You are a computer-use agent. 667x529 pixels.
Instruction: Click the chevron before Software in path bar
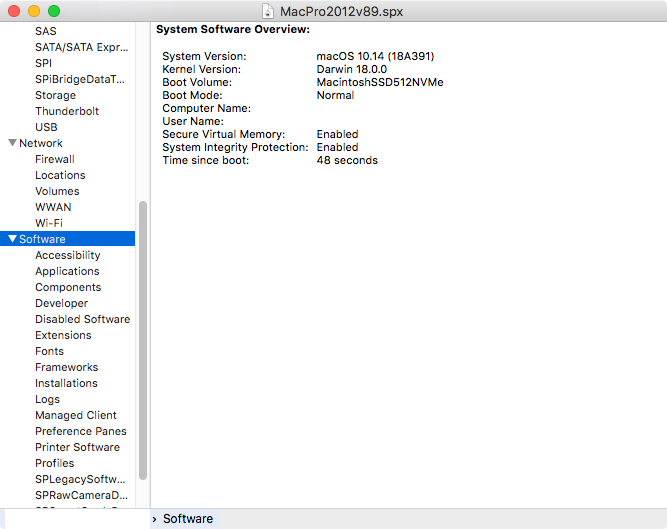coord(154,519)
